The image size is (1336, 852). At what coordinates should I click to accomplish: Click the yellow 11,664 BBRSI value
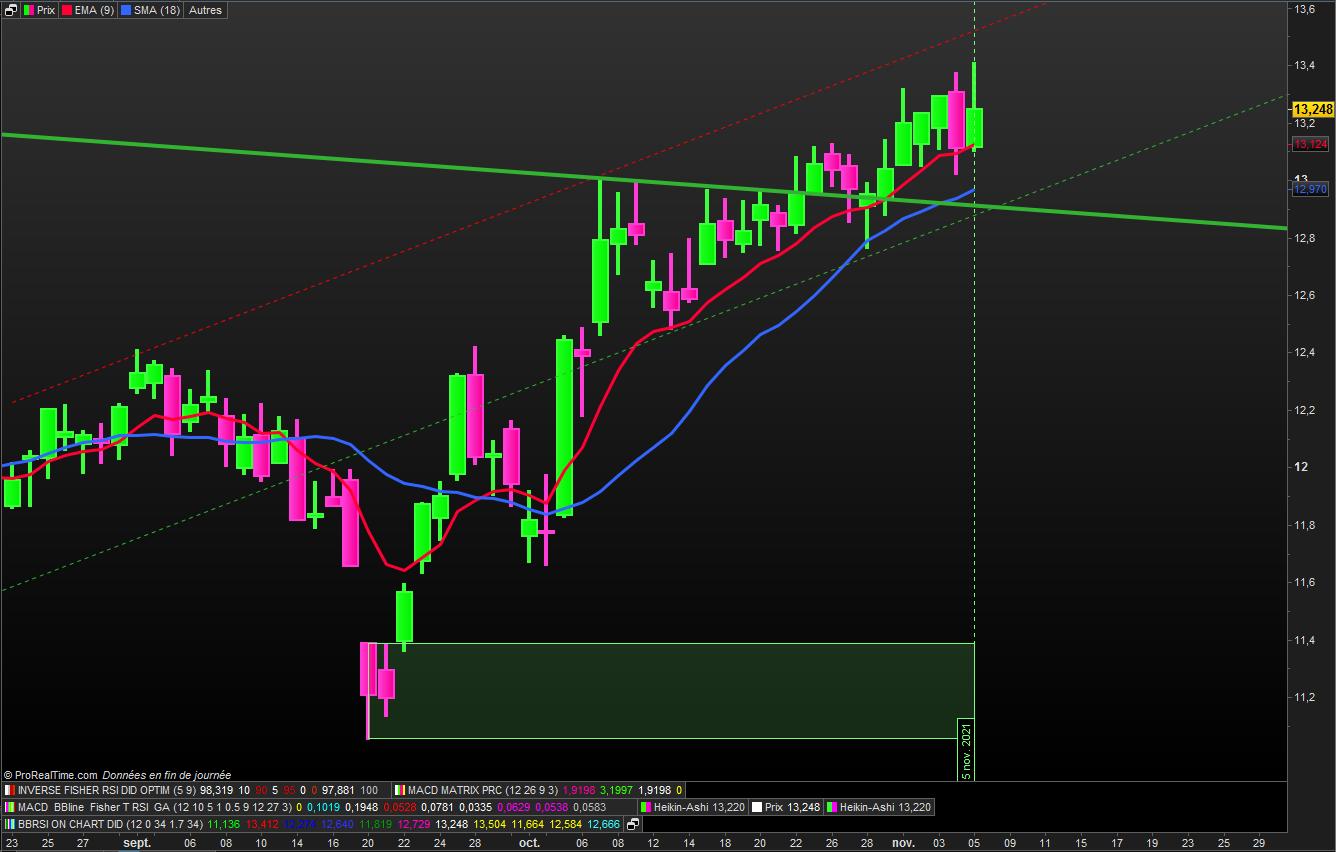click(x=527, y=824)
